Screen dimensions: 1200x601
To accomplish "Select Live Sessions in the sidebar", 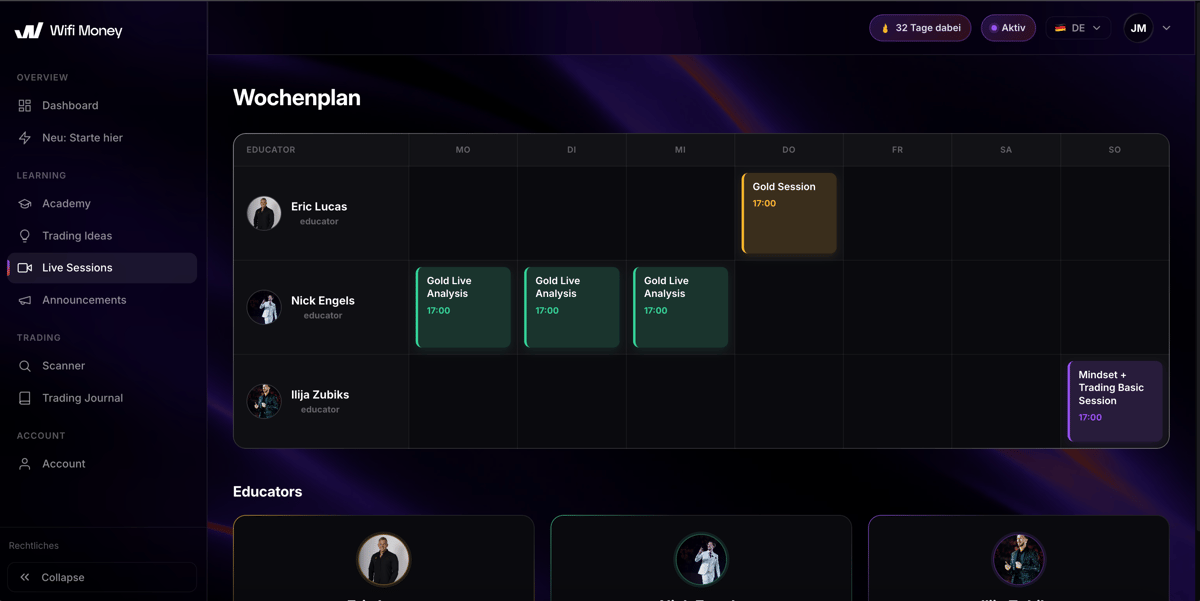I will [x=102, y=268].
